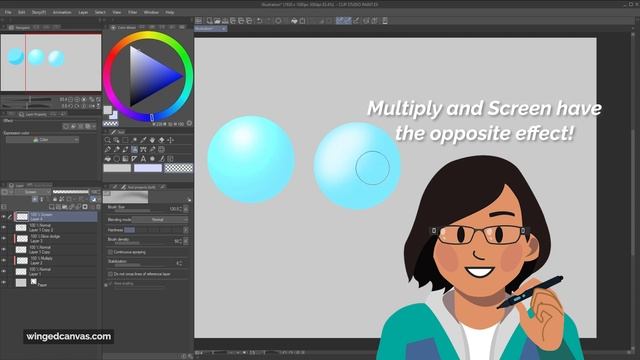Enable Do not cross lines of reference layer
This screenshot has width=640, height=360.
pos(110,274)
